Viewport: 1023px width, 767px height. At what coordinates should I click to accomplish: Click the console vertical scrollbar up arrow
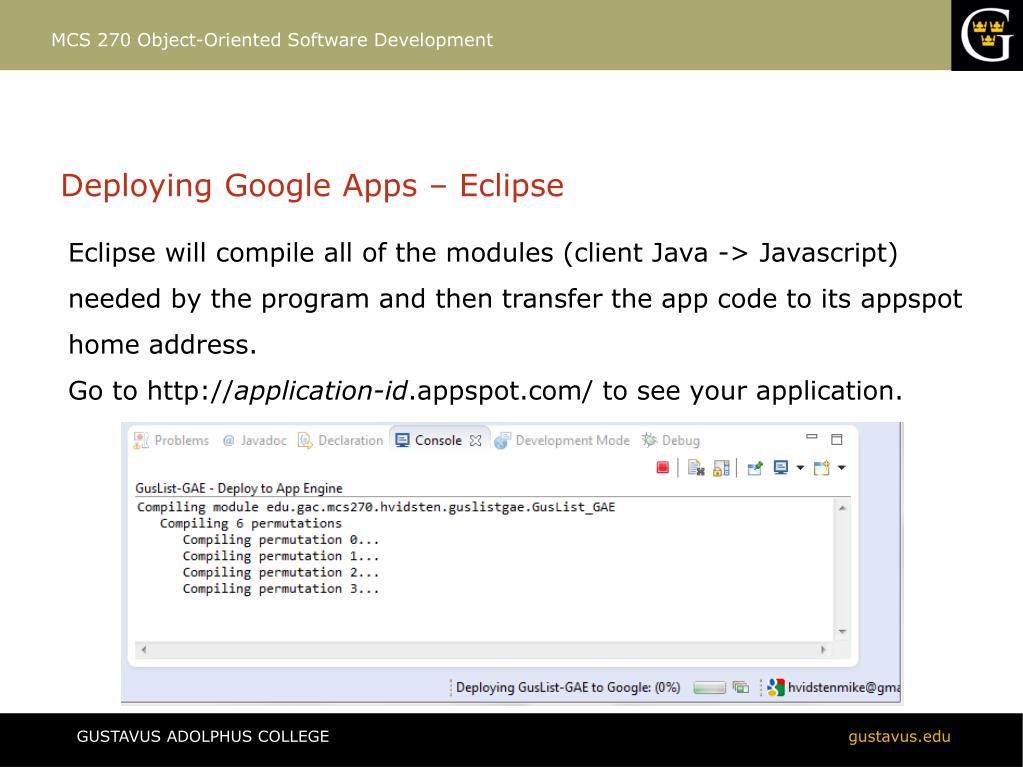point(842,507)
